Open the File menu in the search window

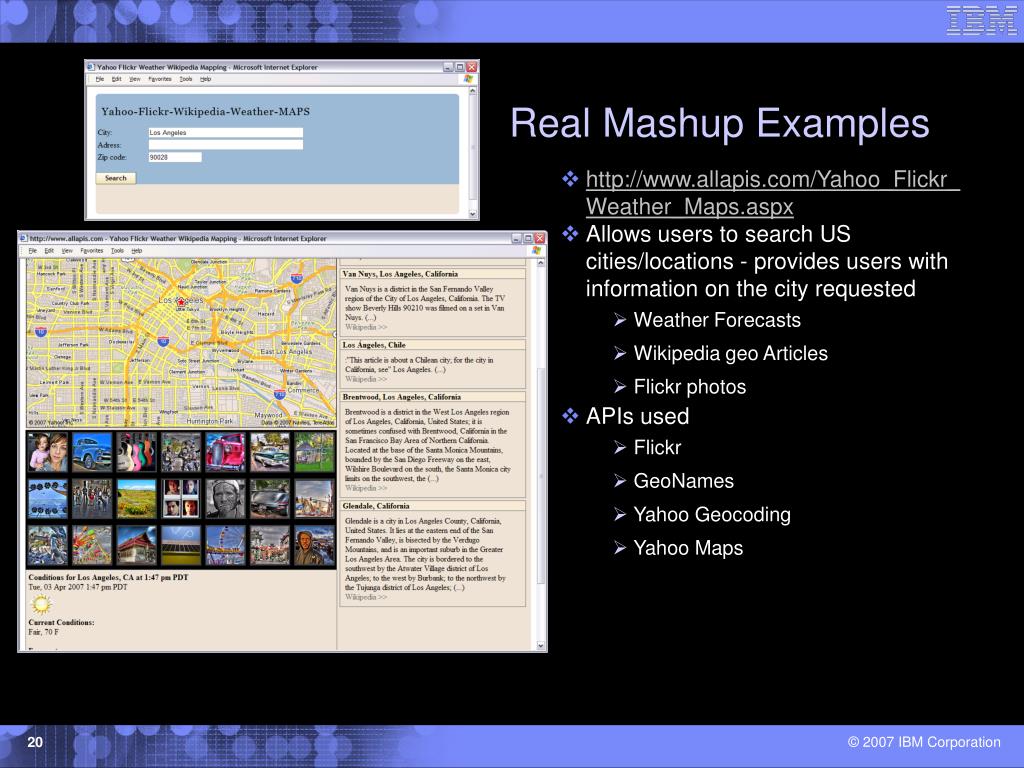point(100,79)
